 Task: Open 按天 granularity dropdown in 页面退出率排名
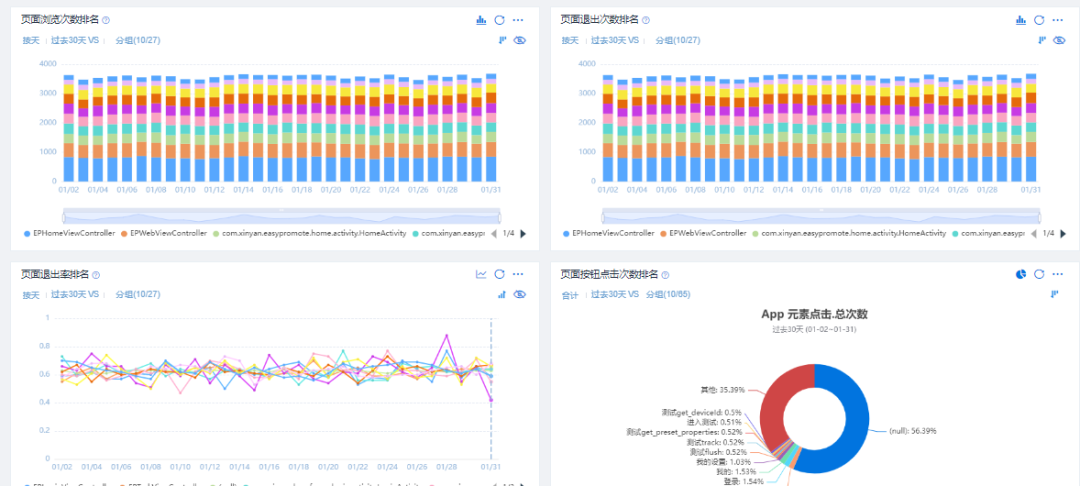pyautogui.click(x=31, y=295)
